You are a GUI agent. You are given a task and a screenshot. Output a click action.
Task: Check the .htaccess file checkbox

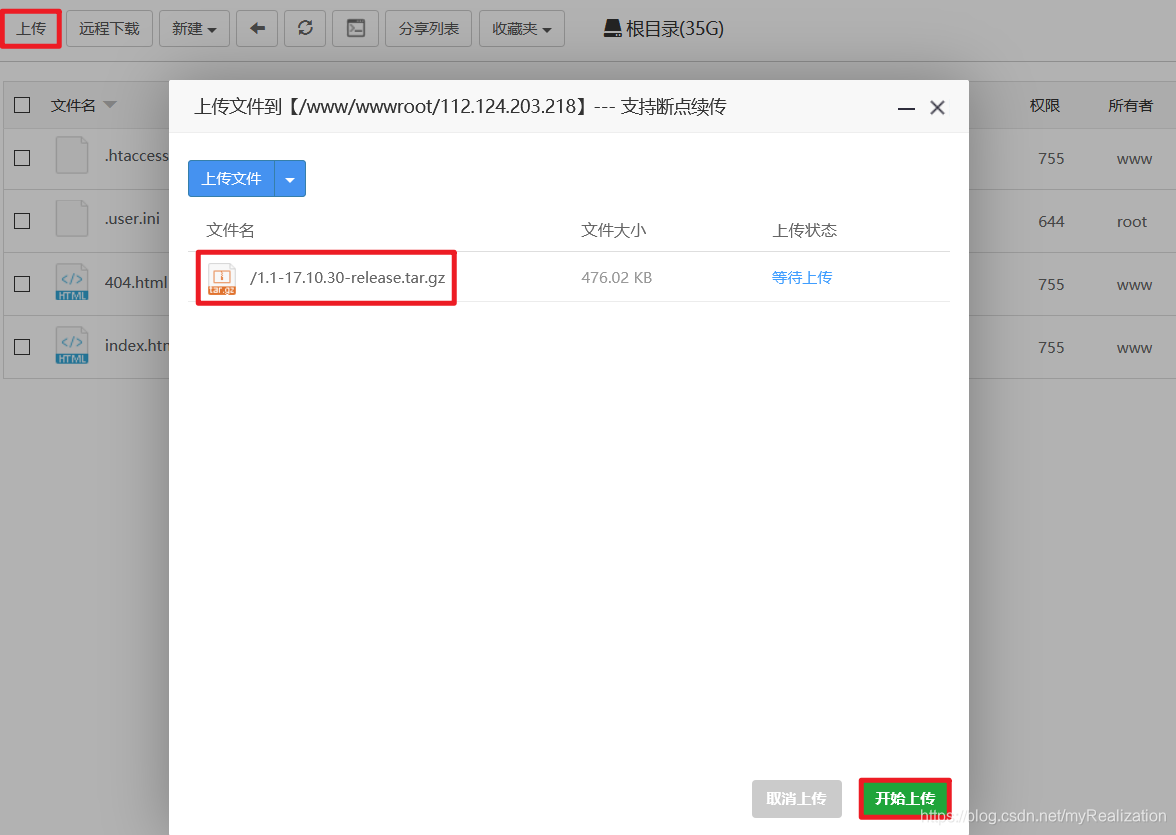point(22,158)
